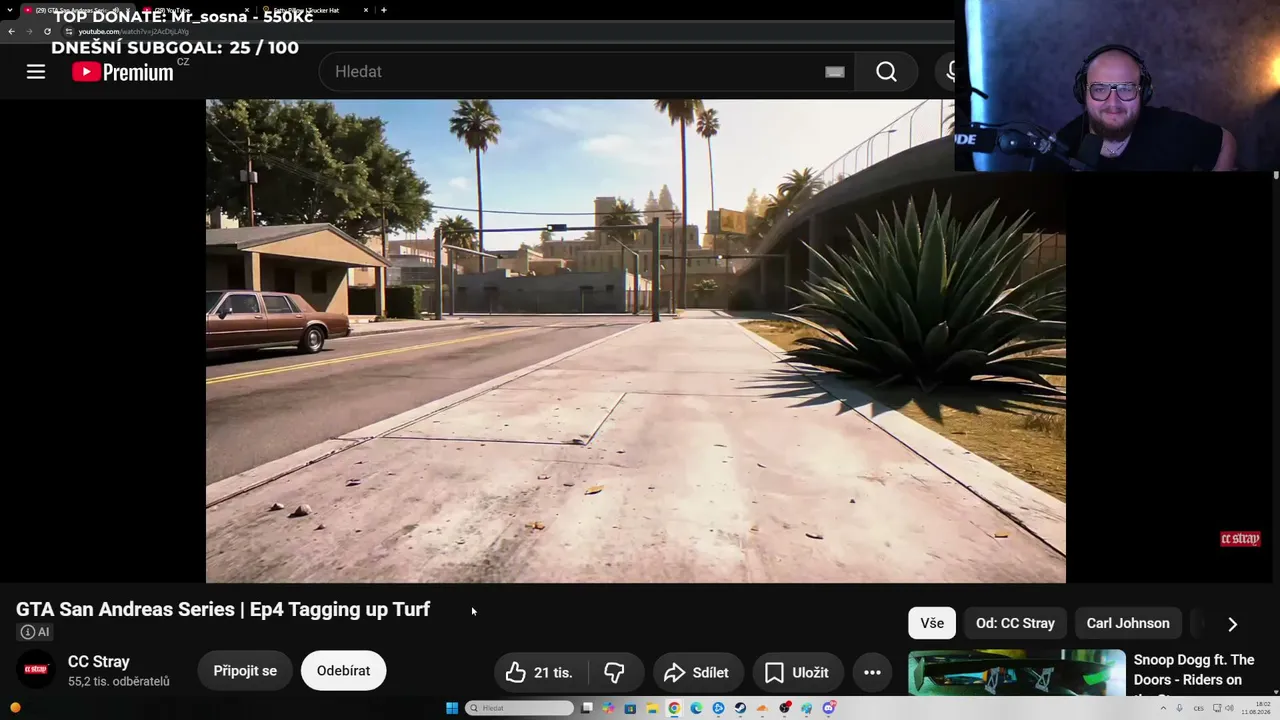The width and height of the screenshot is (1280, 720).
Task: Click the youtube.com address bar URL
Action: click(x=134, y=31)
